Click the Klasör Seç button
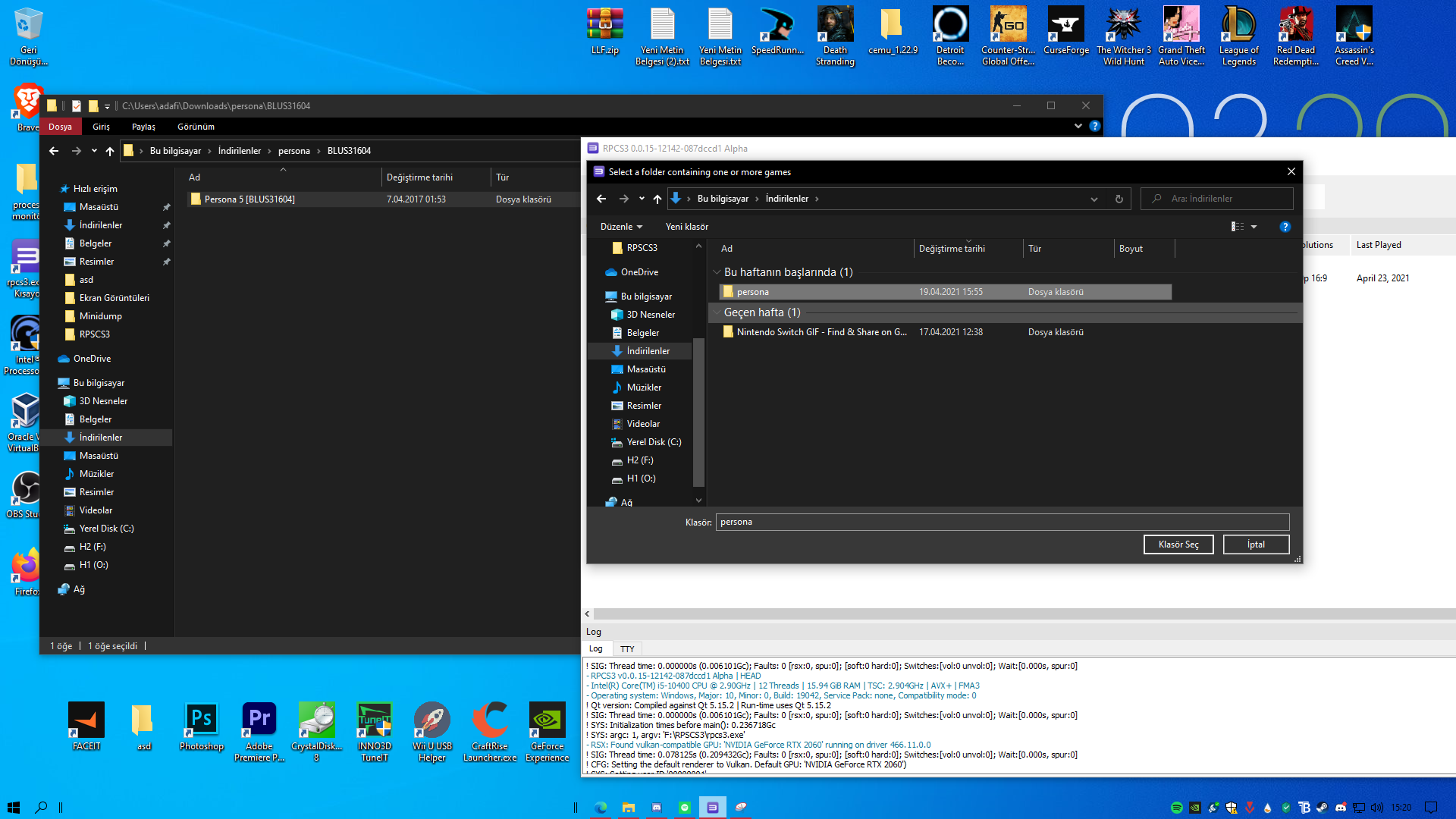The height and width of the screenshot is (819, 1456). [x=1178, y=544]
